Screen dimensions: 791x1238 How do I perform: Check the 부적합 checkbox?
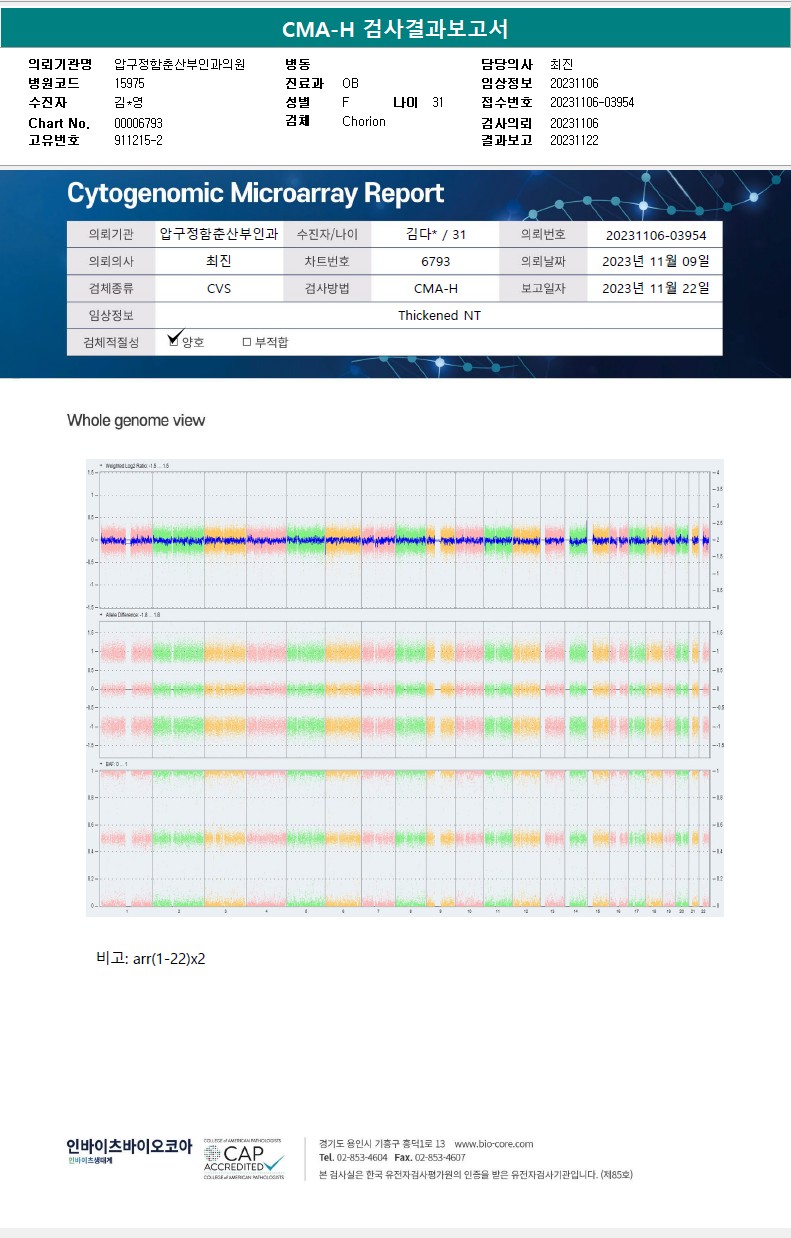pos(247,342)
